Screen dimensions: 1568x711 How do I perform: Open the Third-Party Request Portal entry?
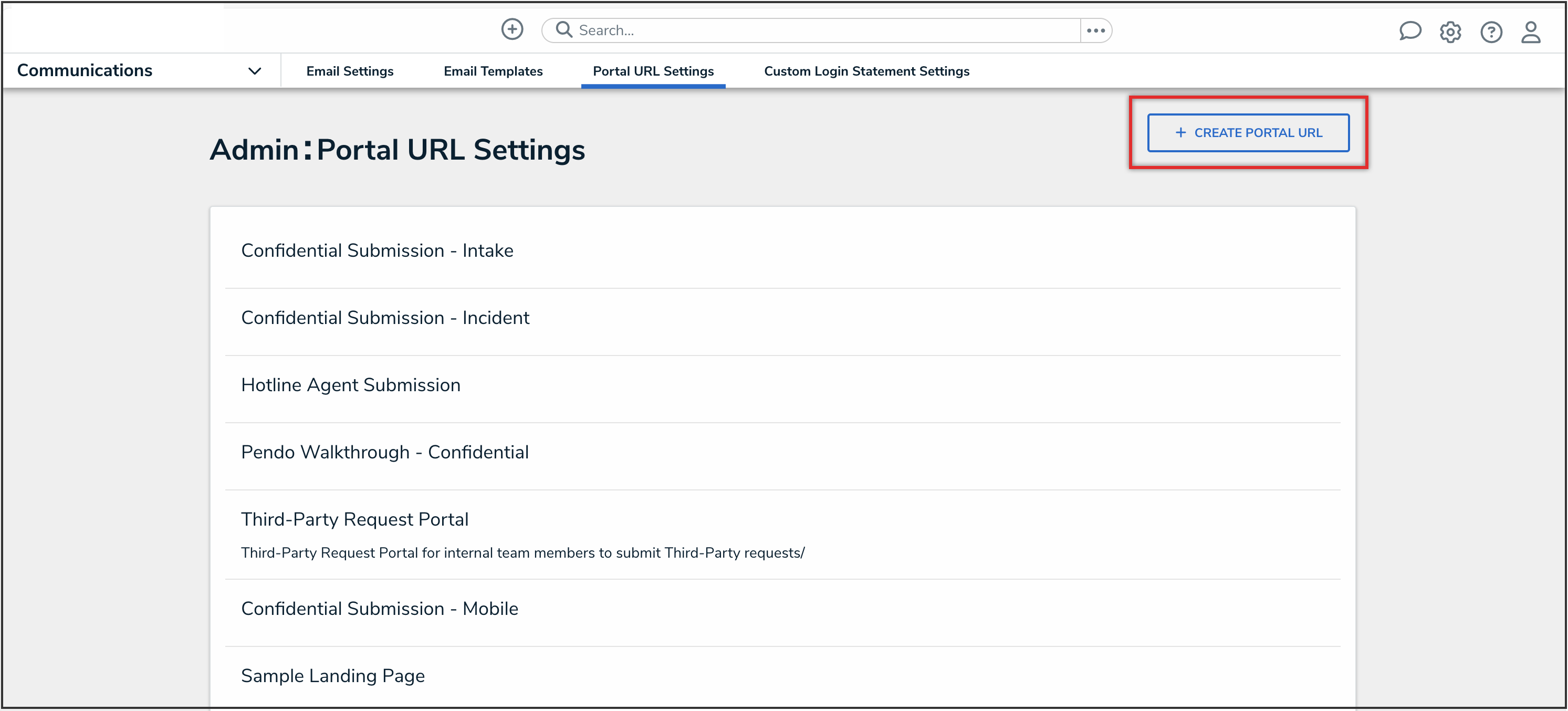(355, 519)
